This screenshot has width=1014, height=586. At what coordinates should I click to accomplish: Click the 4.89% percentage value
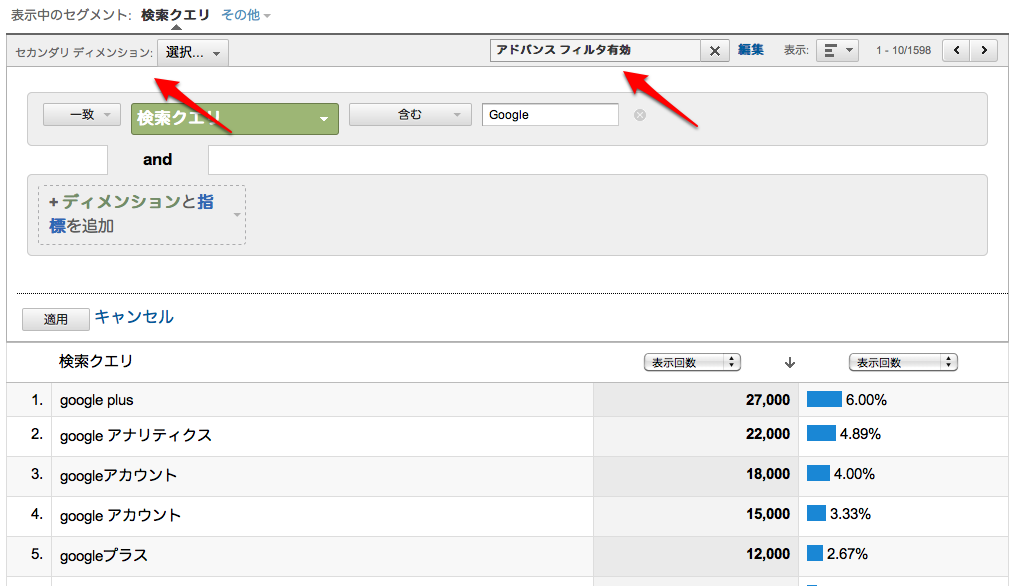pyautogui.click(x=860, y=434)
